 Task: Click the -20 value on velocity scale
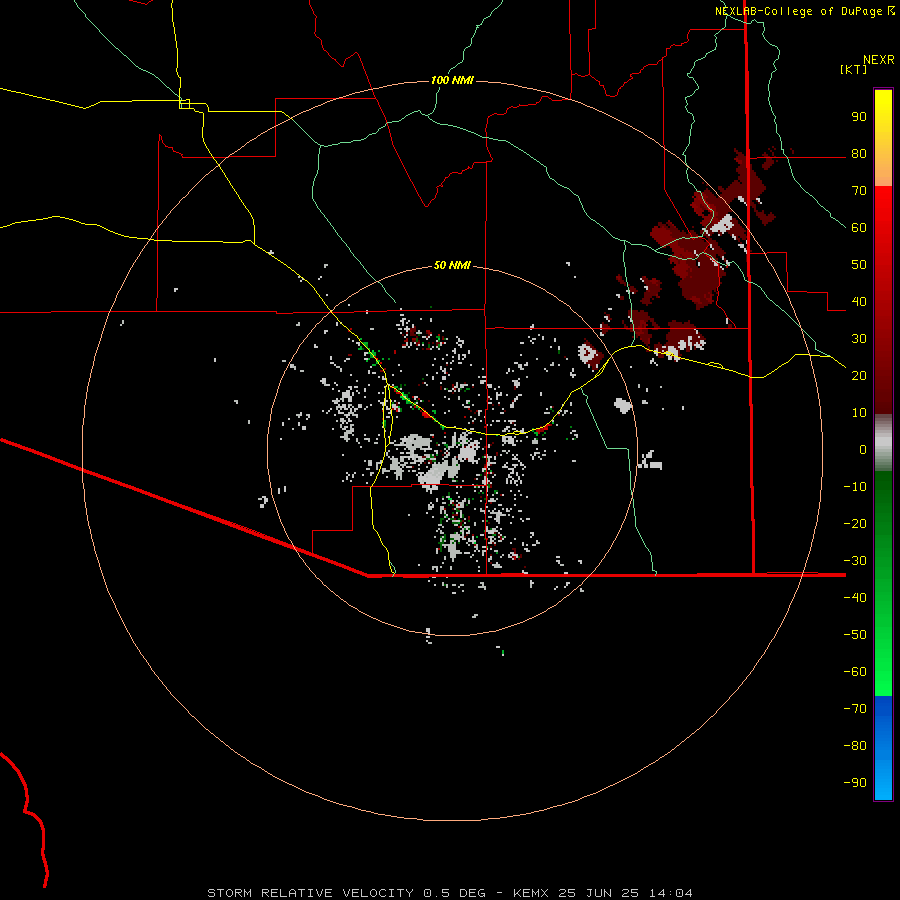(x=855, y=523)
